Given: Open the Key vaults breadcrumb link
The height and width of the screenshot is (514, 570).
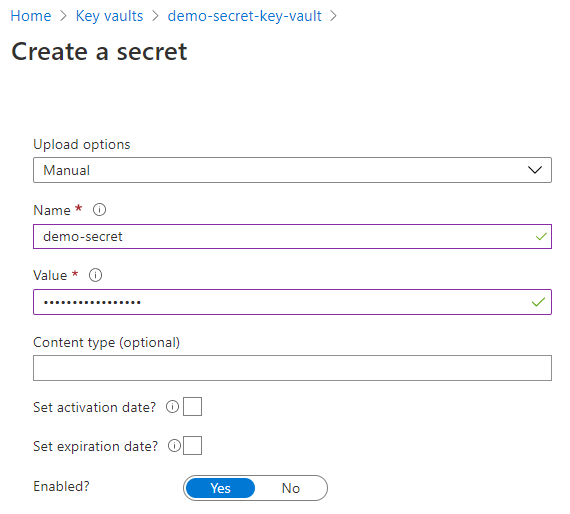Looking at the screenshot, I should (109, 16).
